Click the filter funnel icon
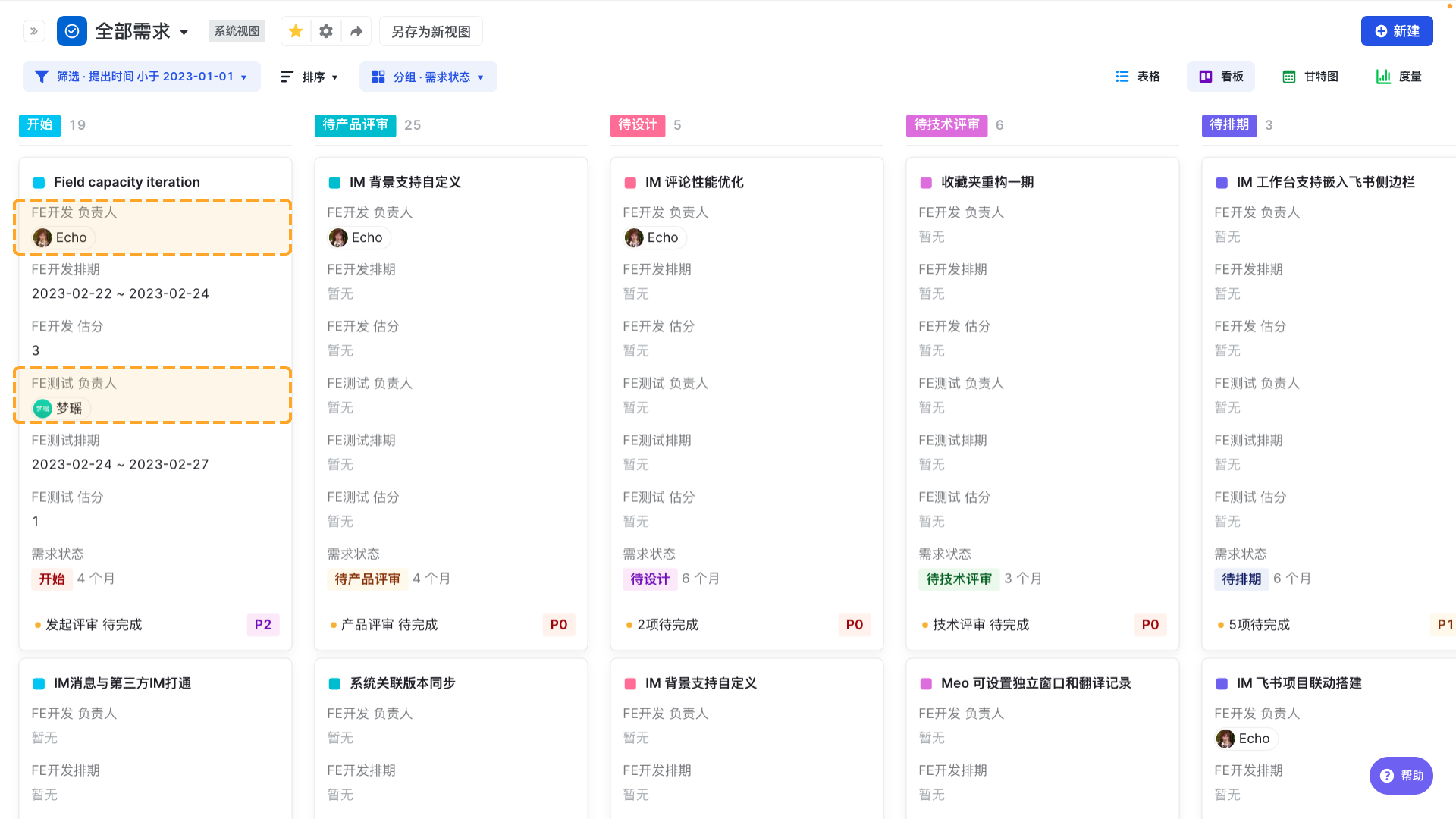This screenshot has height=819, width=1456. (41, 76)
